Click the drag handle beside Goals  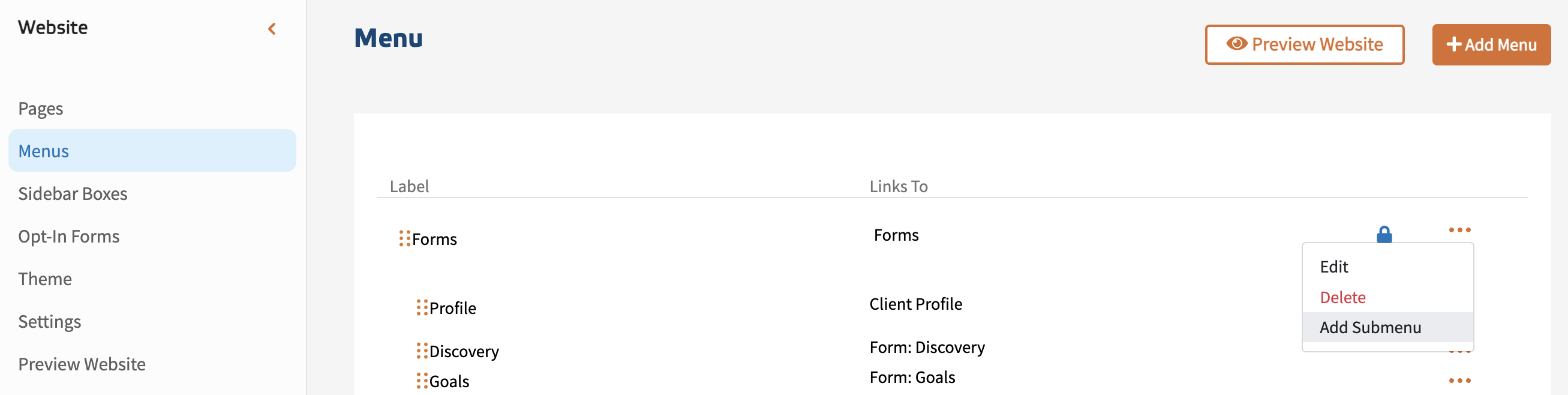pos(422,381)
